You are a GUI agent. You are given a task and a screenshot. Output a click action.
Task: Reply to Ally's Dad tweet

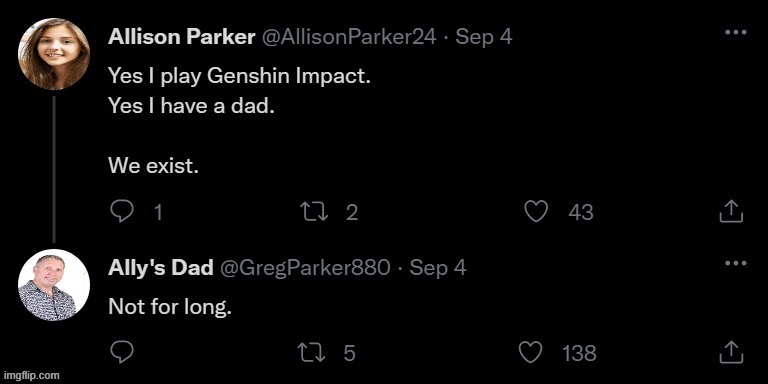121,352
